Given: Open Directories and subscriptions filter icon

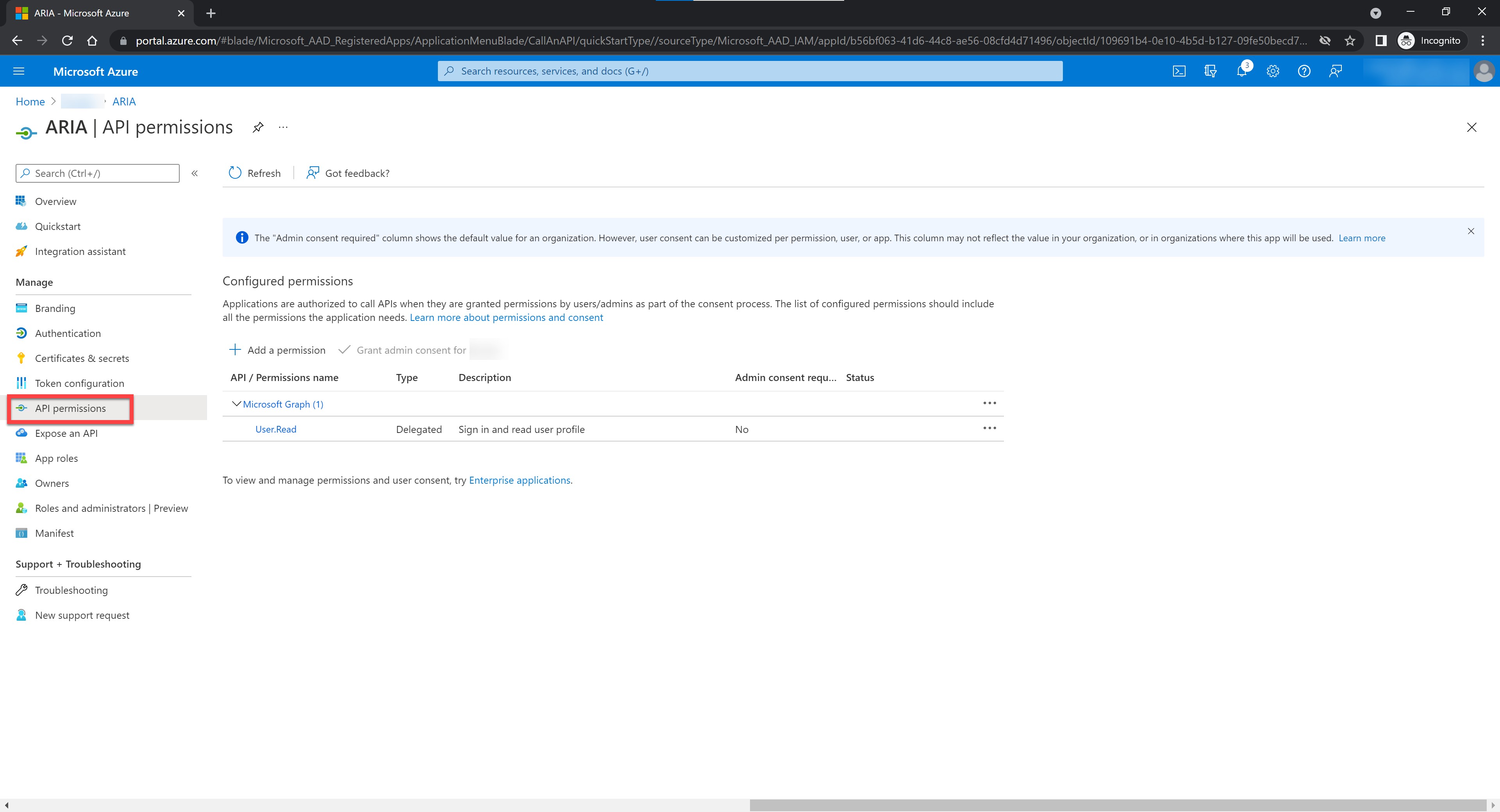Looking at the screenshot, I should [x=1210, y=71].
